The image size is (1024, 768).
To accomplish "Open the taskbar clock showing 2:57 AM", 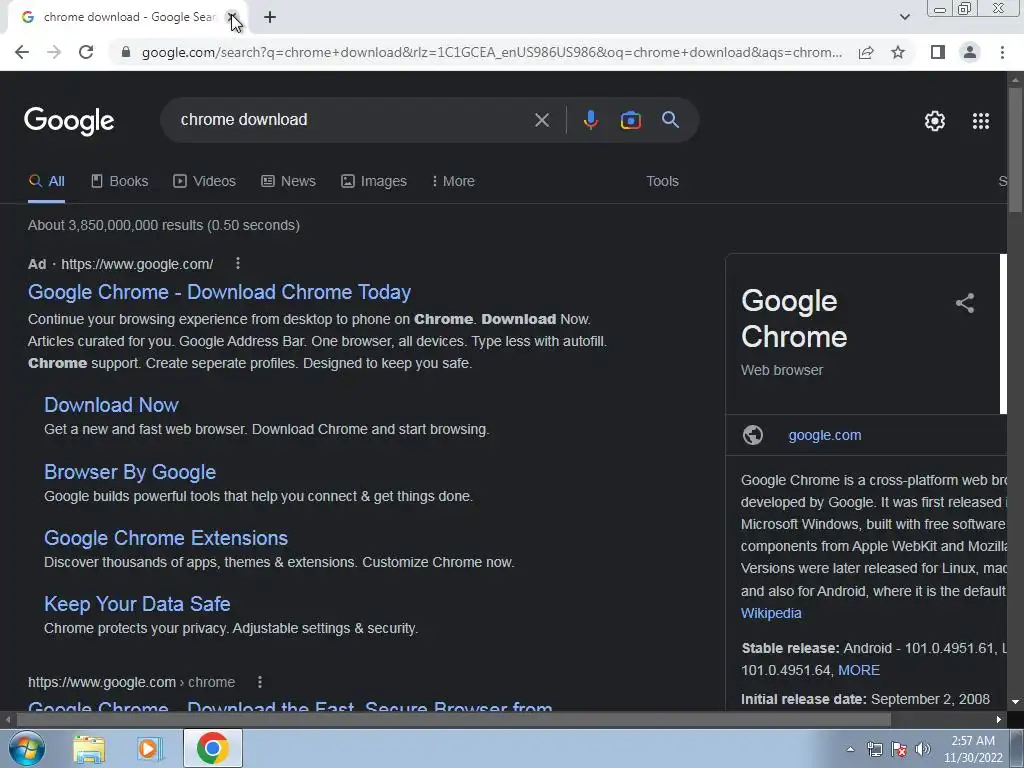I will point(973,749).
